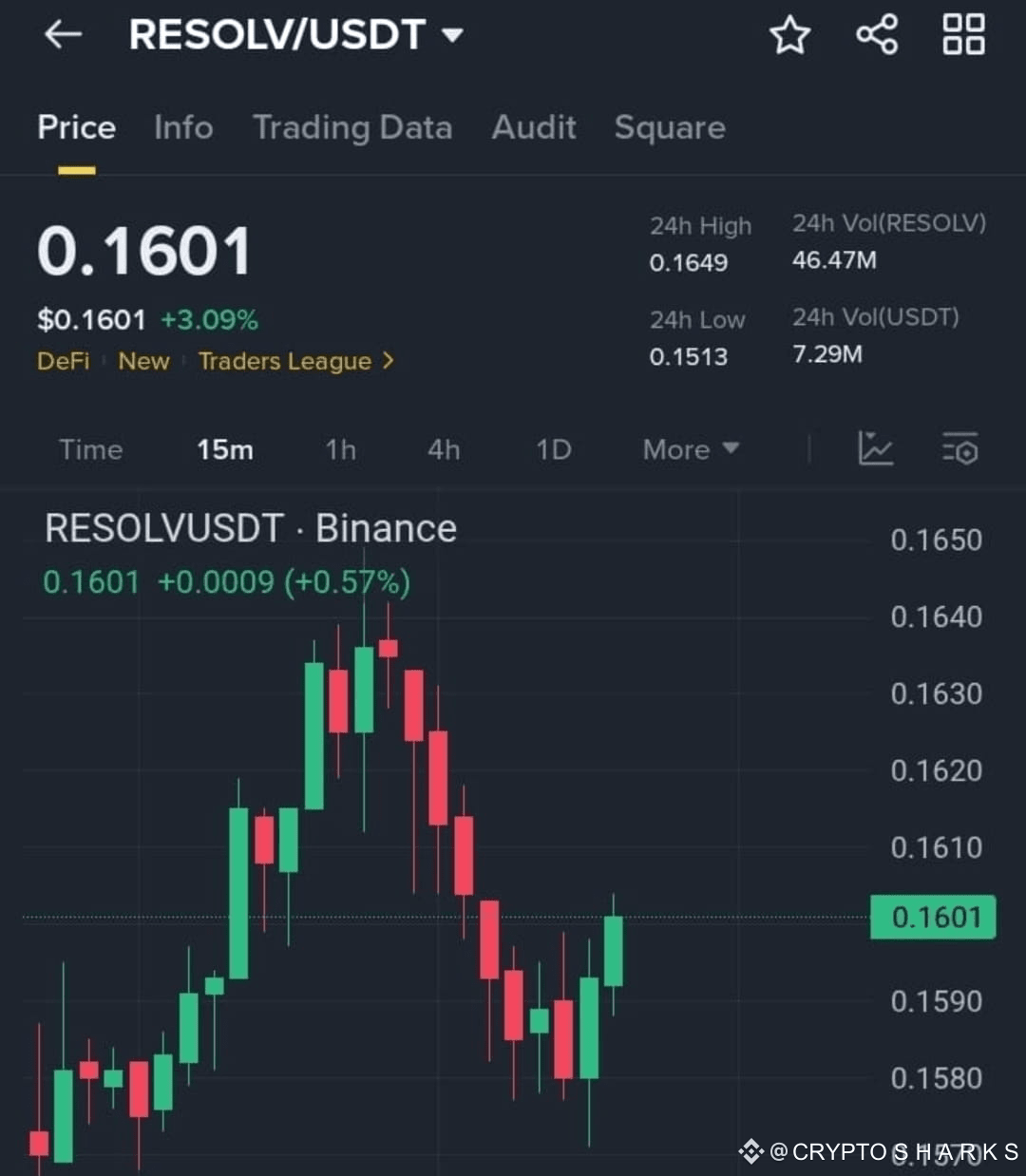Image resolution: width=1026 pixels, height=1176 pixels.
Task: Select the 1D timeframe
Action: tap(553, 449)
